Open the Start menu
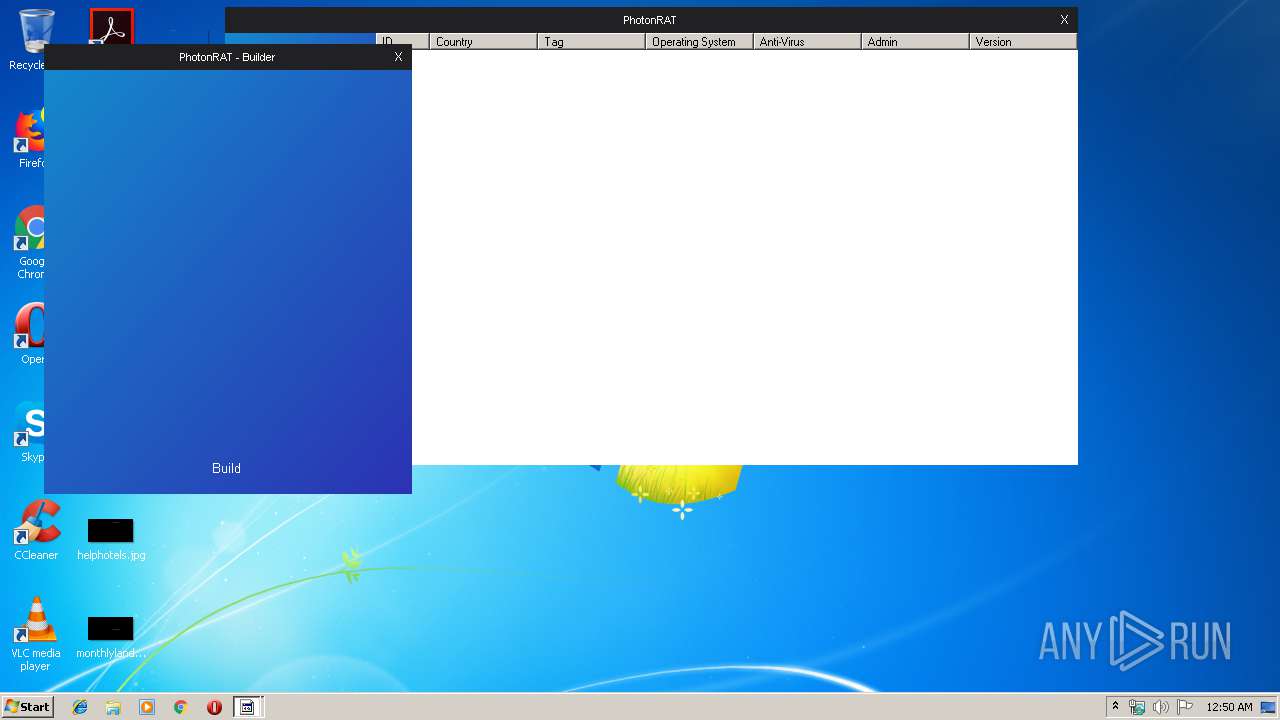Viewport: 1280px width, 720px height. pos(28,707)
